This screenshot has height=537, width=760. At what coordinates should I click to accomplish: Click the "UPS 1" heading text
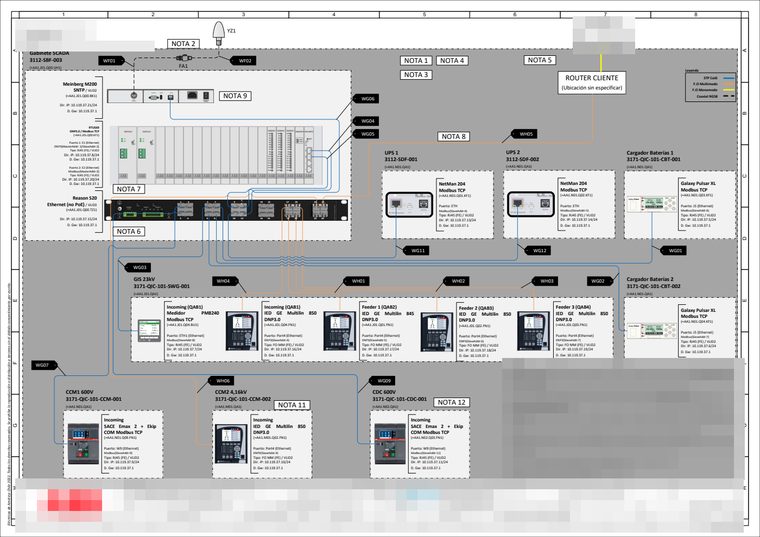(x=392, y=153)
